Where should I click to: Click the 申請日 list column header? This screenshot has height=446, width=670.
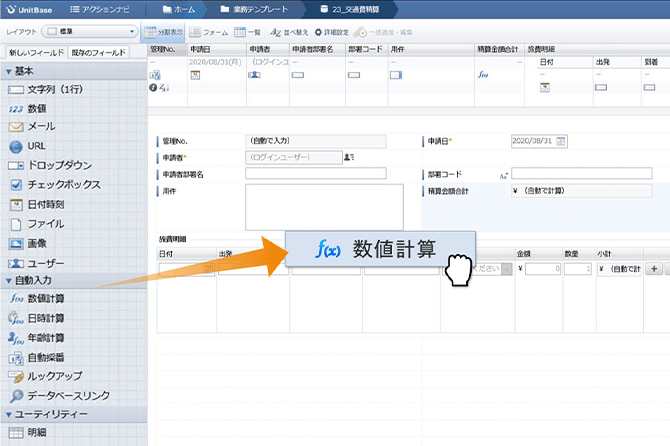coord(217,50)
